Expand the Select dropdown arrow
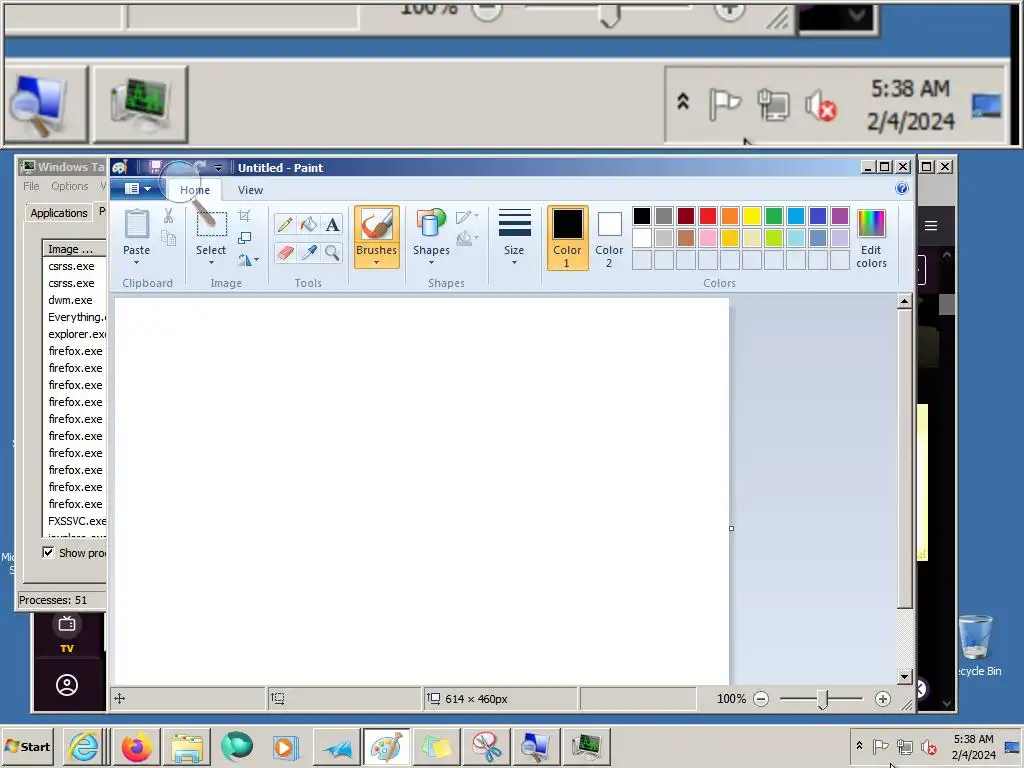This screenshot has height=768, width=1024. [212, 263]
